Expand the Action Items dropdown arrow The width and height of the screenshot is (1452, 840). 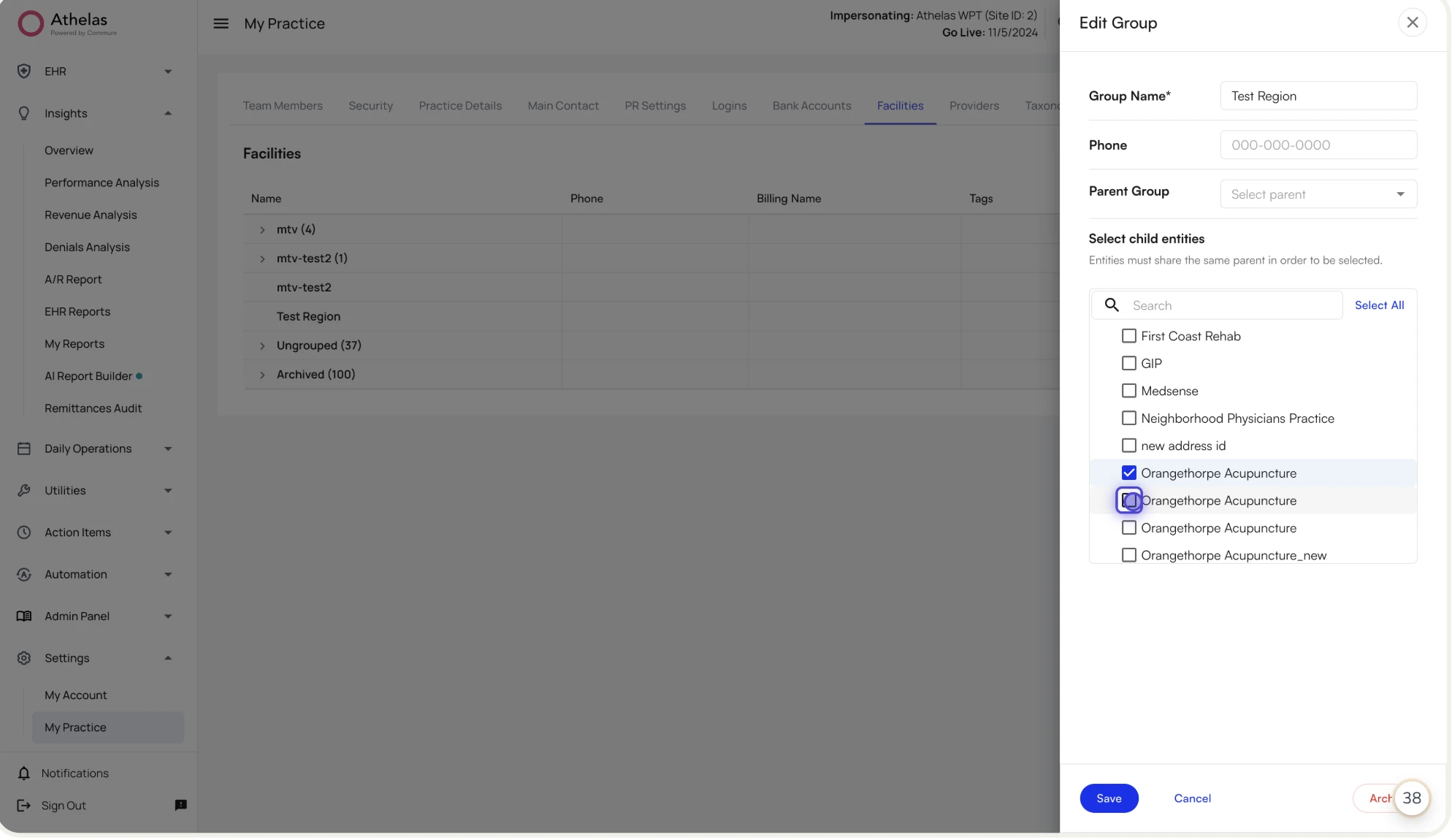(x=168, y=532)
